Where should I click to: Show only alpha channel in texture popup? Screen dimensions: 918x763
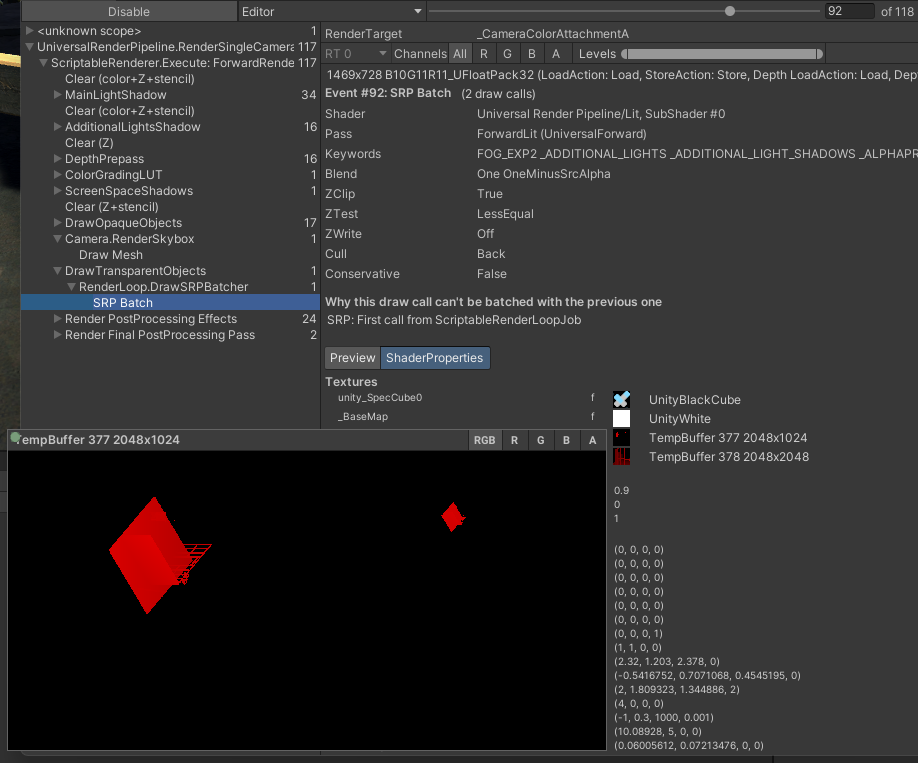tap(592, 440)
